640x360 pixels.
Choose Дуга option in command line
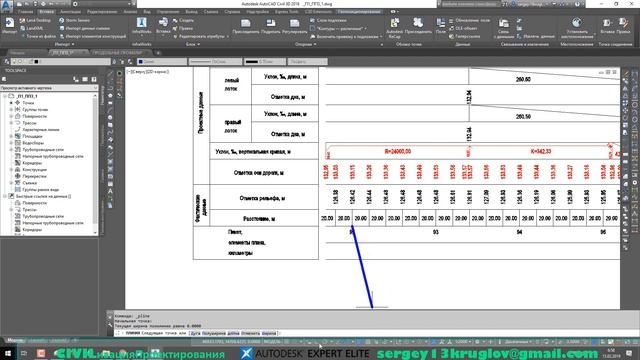[196, 333]
